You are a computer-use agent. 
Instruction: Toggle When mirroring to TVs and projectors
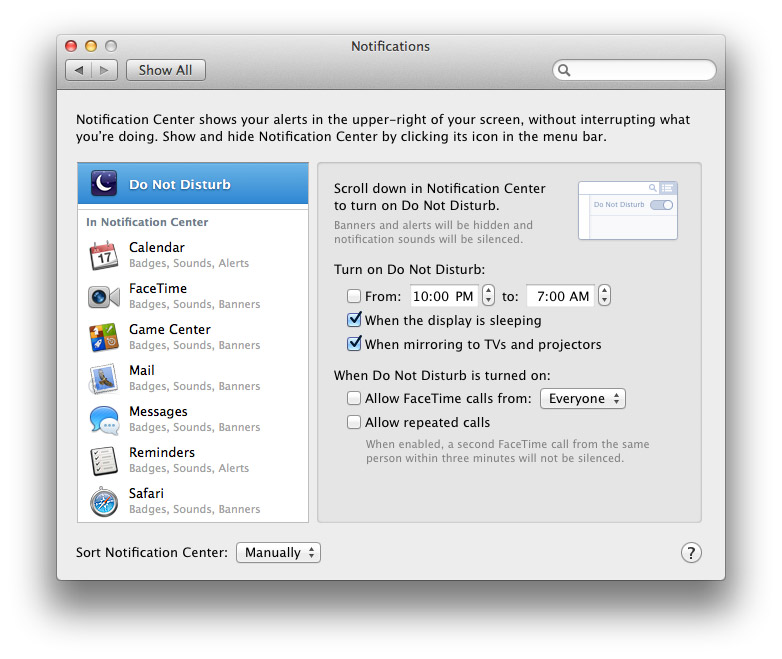pyautogui.click(x=354, y=344)
